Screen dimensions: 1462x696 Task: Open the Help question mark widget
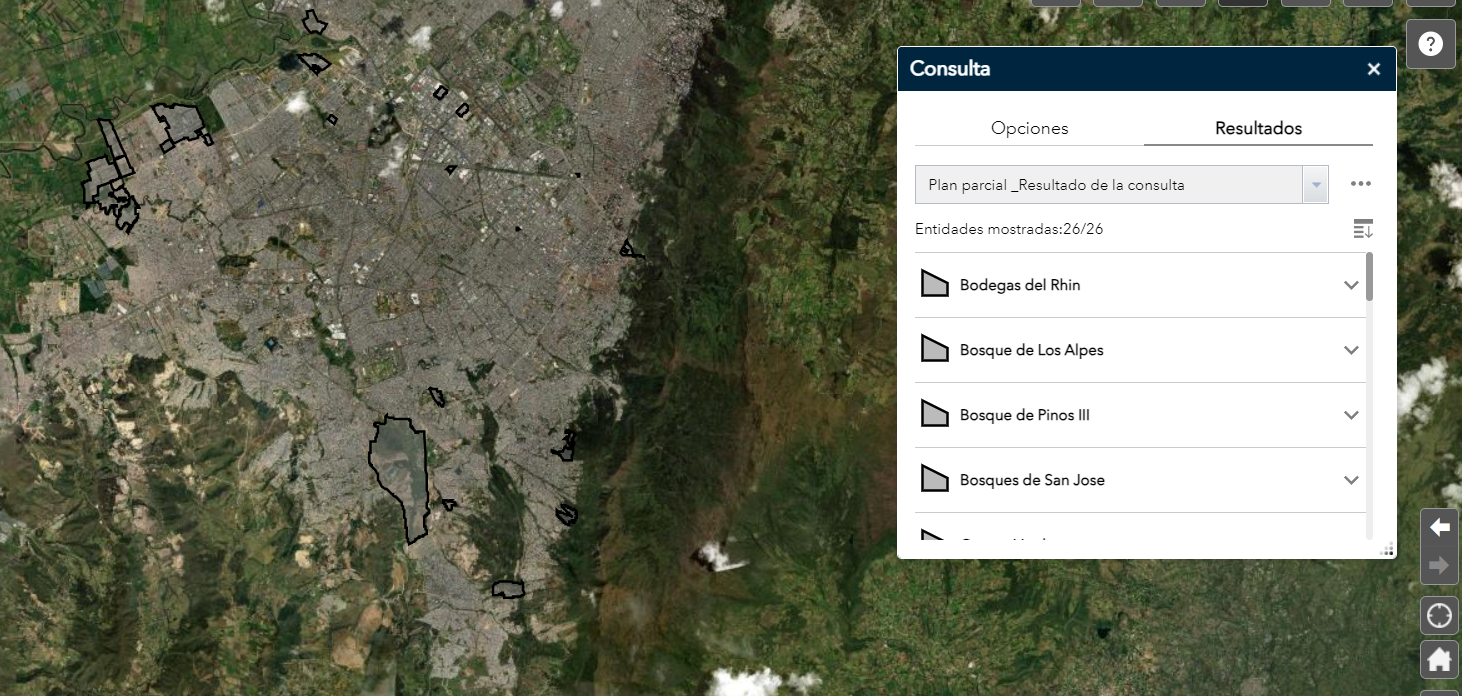(x=1430, y=44)
